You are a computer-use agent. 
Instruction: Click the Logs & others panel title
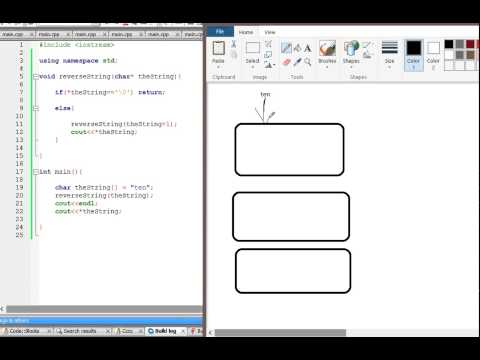(15, 321)
